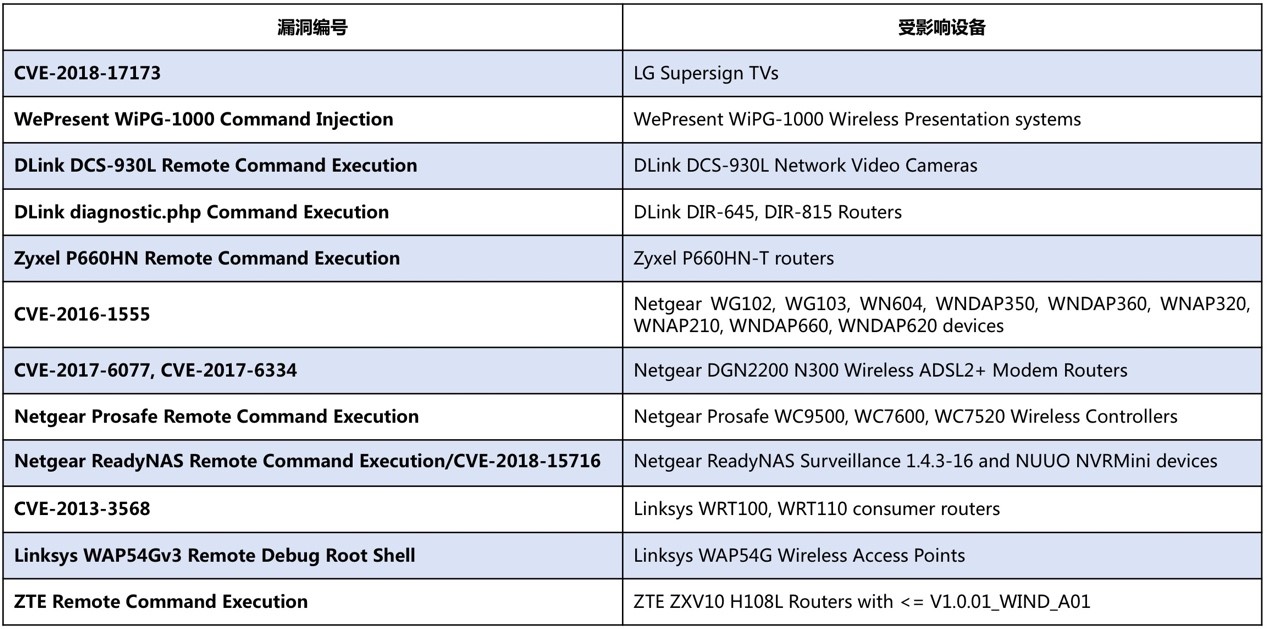Select the LG Supersign TVs cell
This screenshot has width=1267, height=629.
click(x=942, y=73)
